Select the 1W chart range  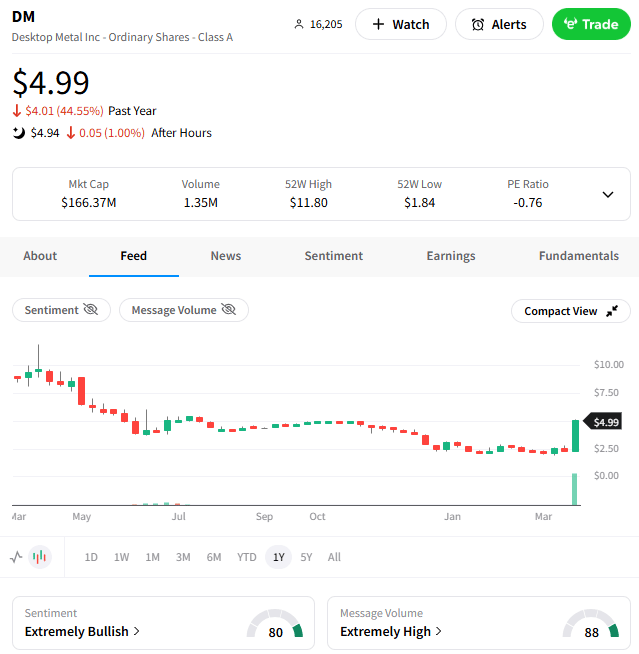click(121, 557)
